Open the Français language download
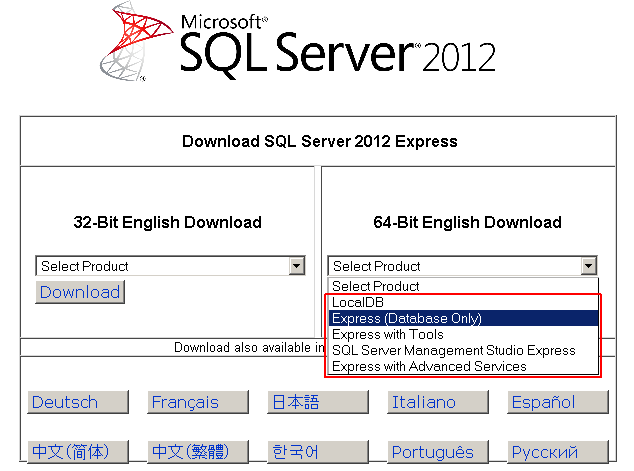This screenshot has width=634, height=471. pyautogui.click(x=198, y=402)
